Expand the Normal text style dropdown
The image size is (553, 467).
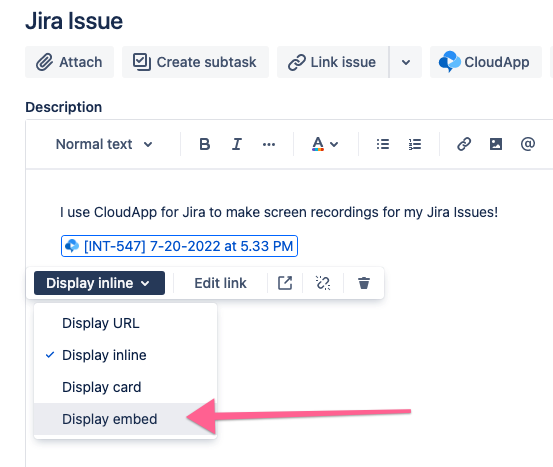tap(104, 144)
